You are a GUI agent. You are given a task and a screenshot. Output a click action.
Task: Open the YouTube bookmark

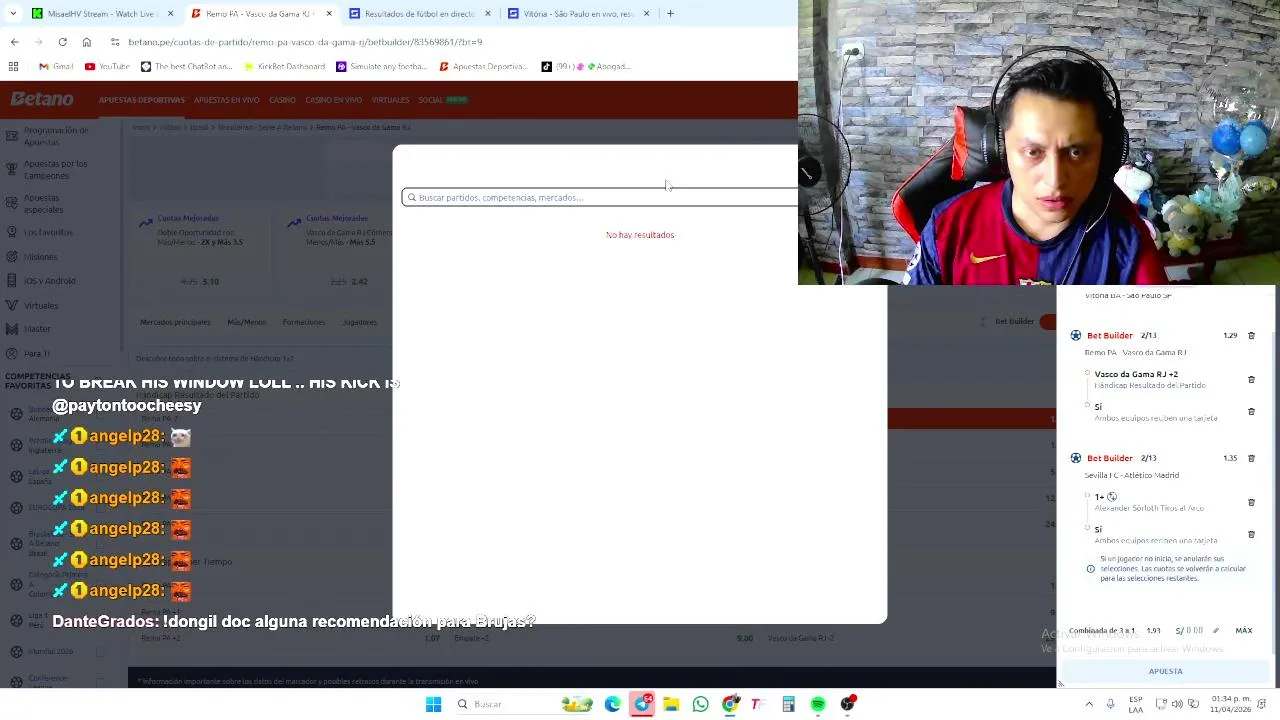pyautogui.click(x=107, y=66)
